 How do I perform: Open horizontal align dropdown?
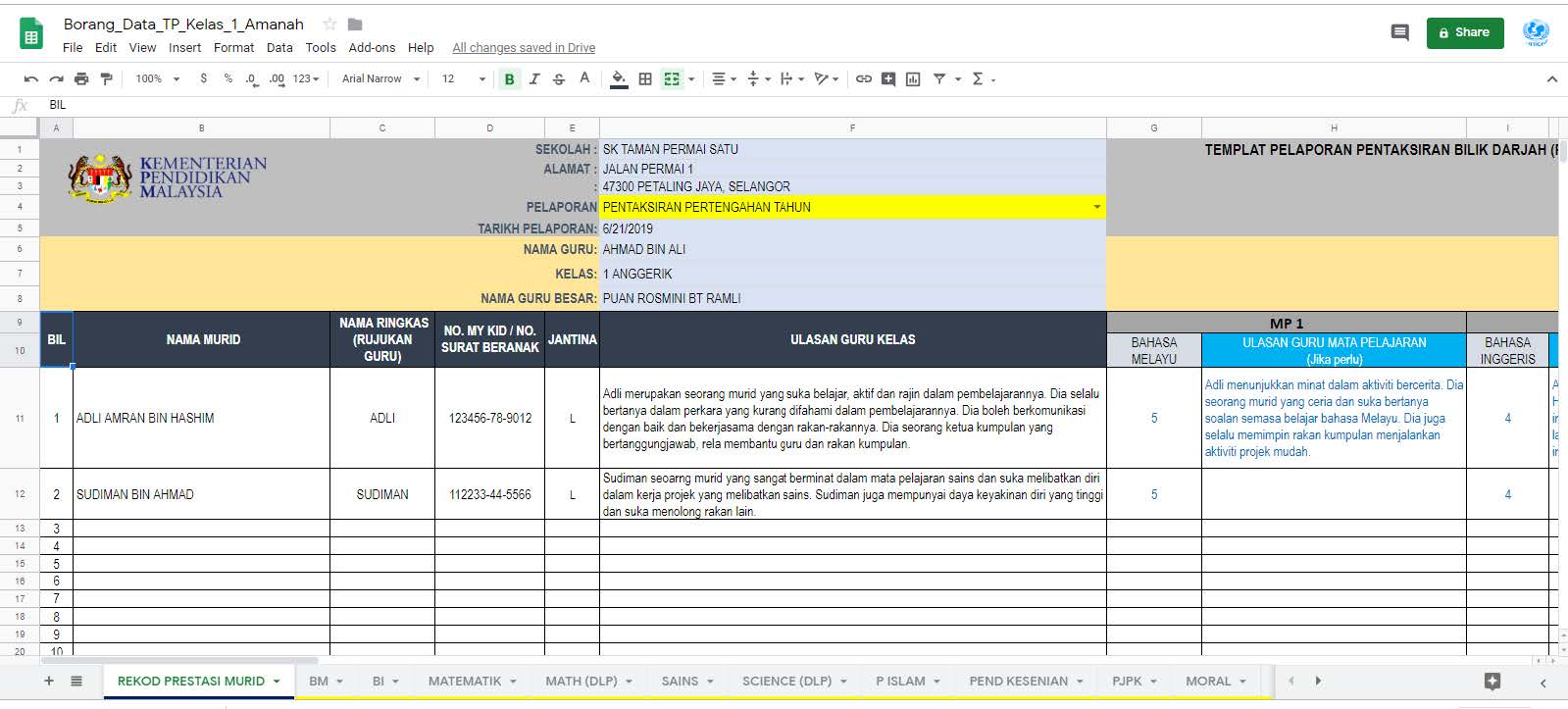coord(724,79)
